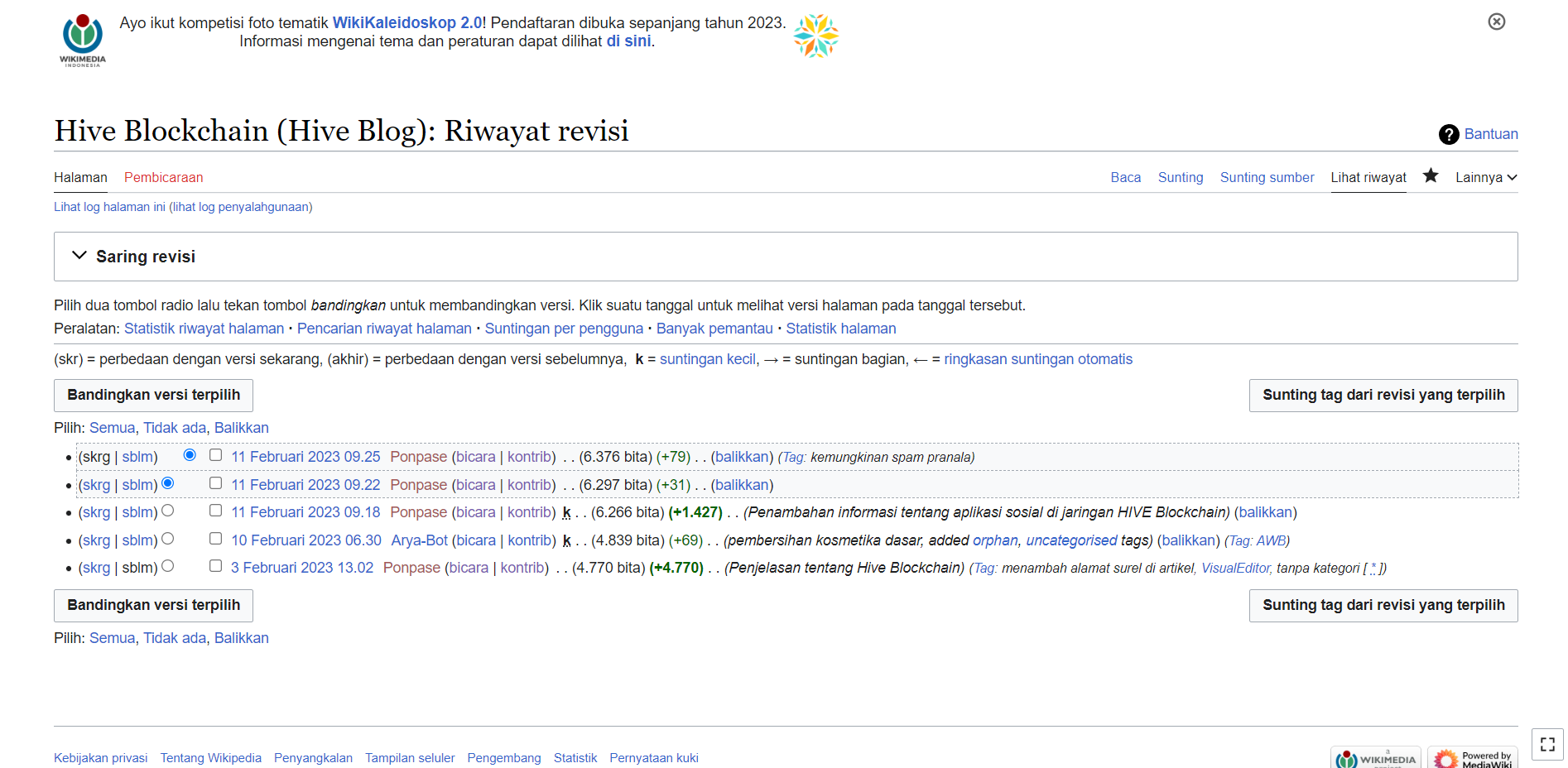Click the top Bandingkan versi terpilih button
The image size is (1568, 768).
point(153,396)
